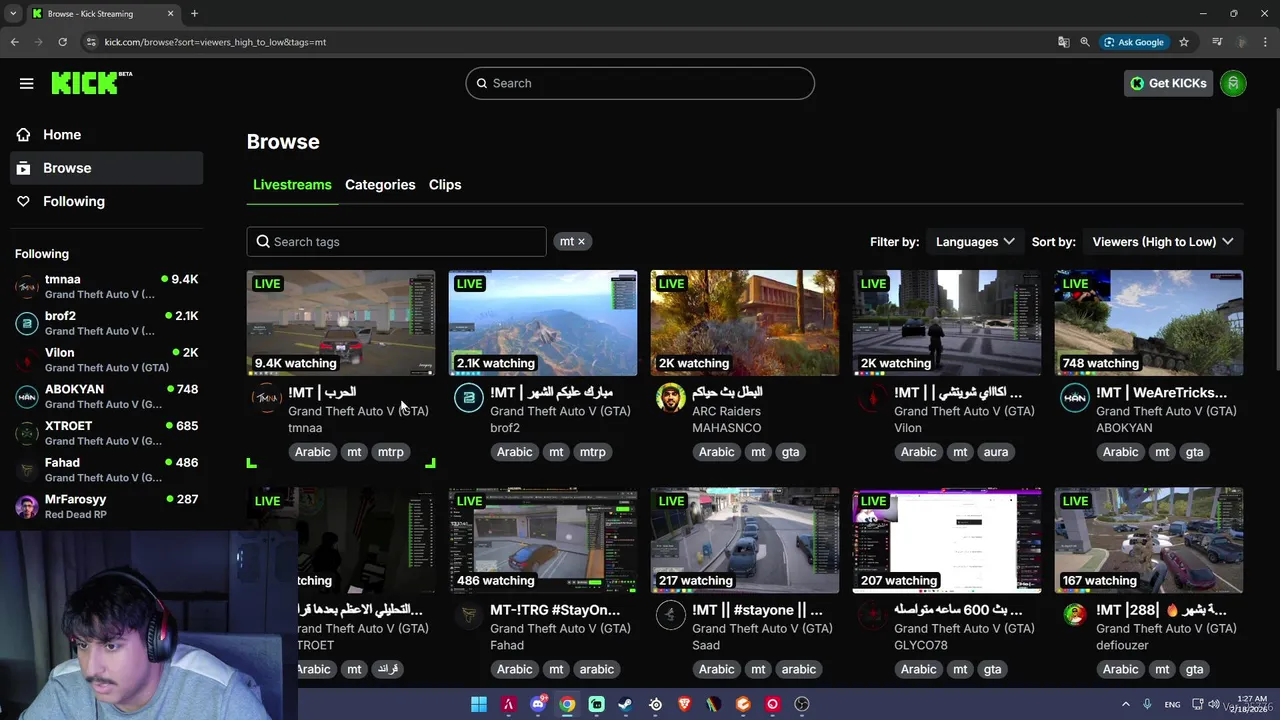Open the zoom magnifier icon in address bar
Image resolution: width=1280 pixels, height=720 pixels.
(1085, 42)
